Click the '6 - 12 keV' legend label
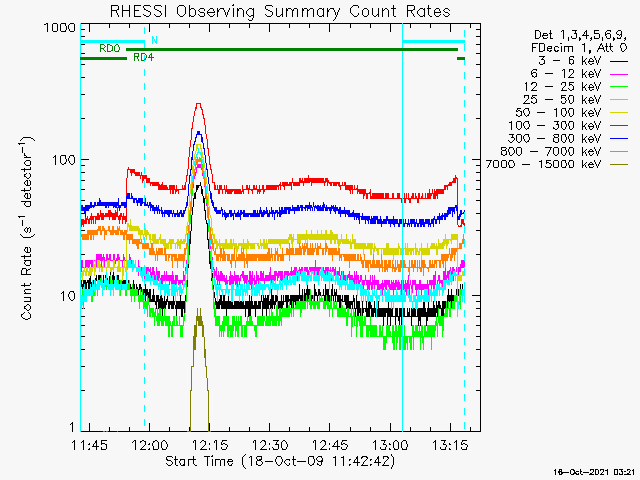This screenshot has height=480, width=640. coord(566,74)
